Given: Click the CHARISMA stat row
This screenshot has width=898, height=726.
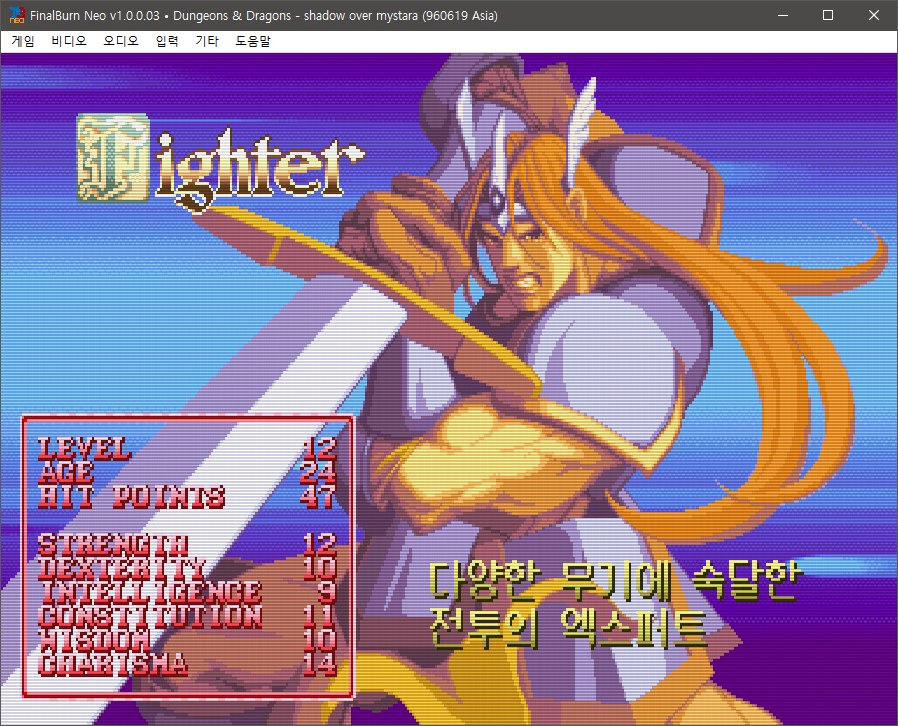Looking at the screenshot, I should [x=187, y=665].
